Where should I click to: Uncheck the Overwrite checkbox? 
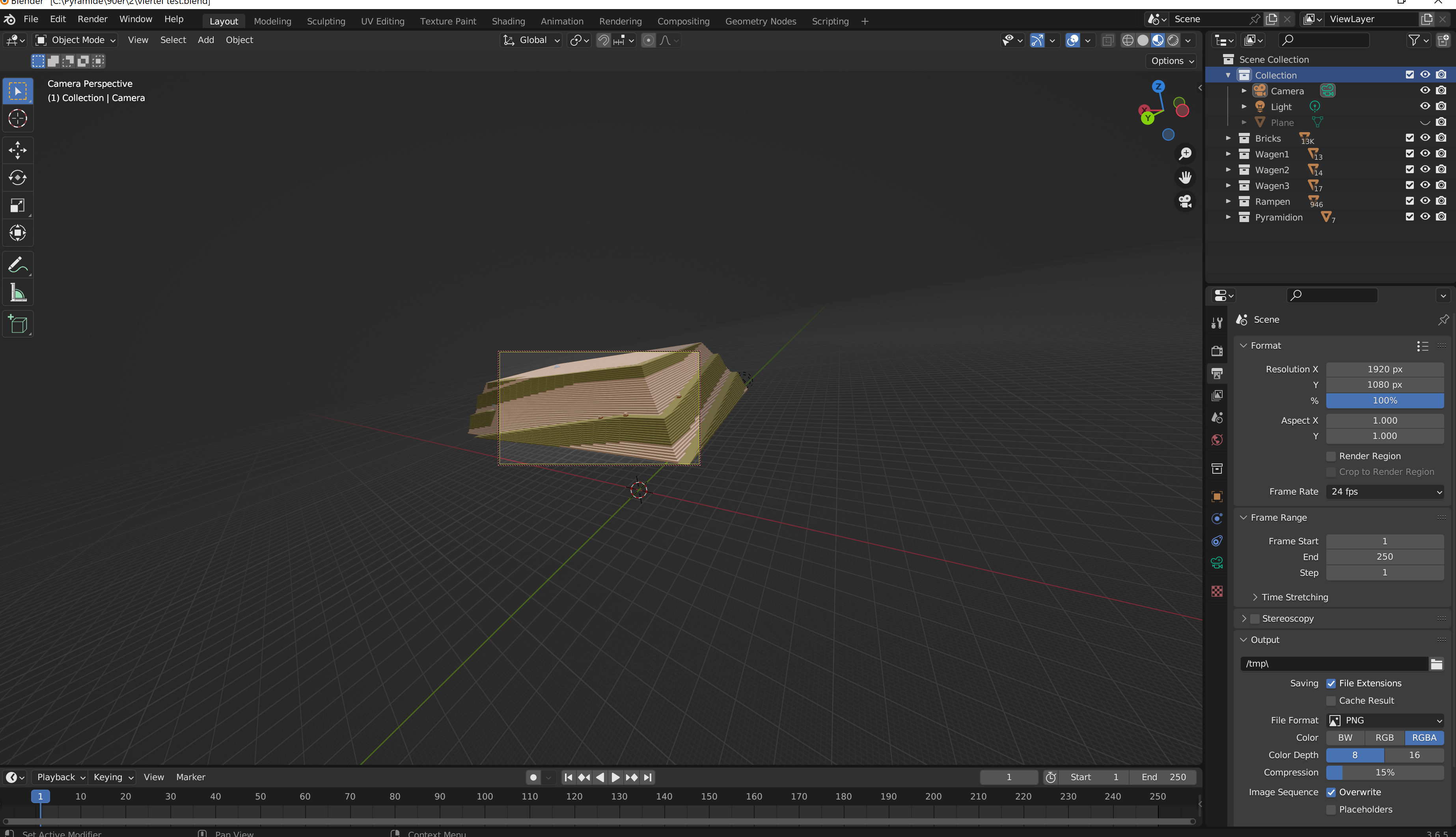[x=1331, y=792]
